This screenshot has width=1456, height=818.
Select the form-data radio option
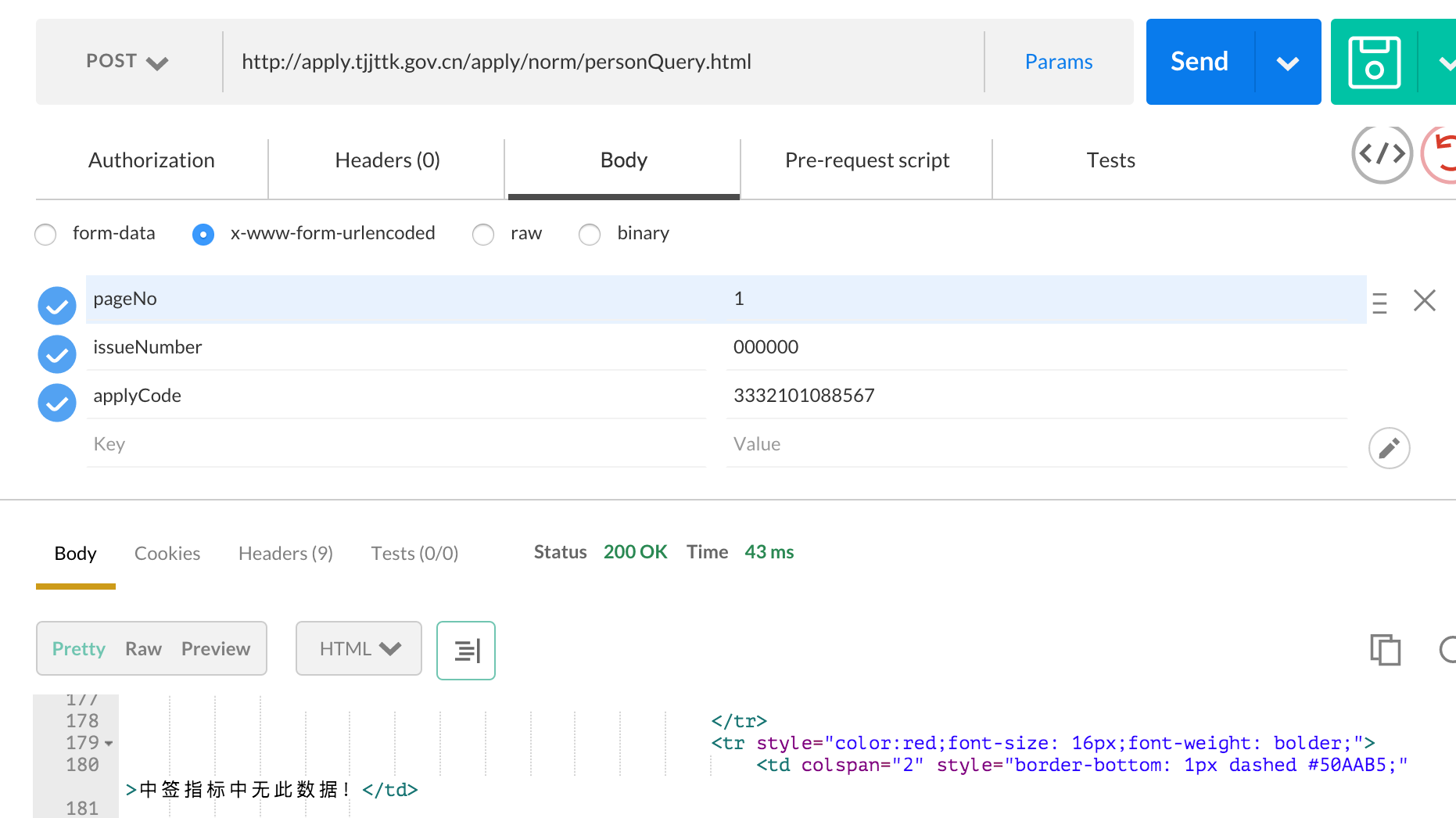(45, 234)
